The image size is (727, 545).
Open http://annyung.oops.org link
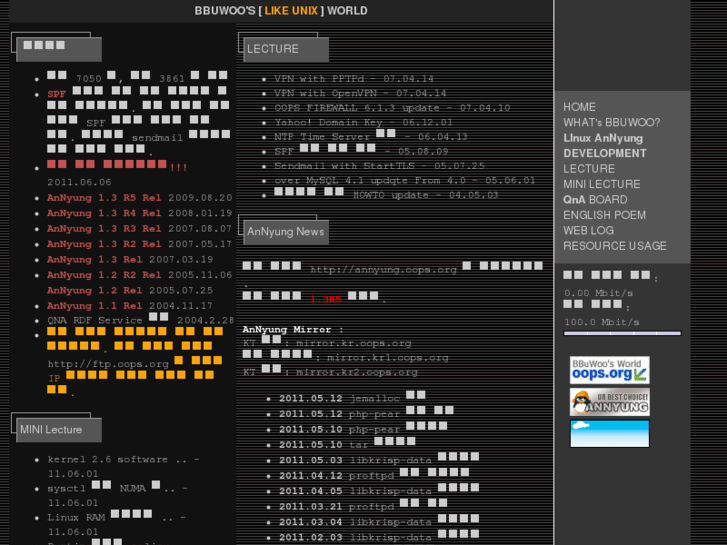(x=383, y=269)
